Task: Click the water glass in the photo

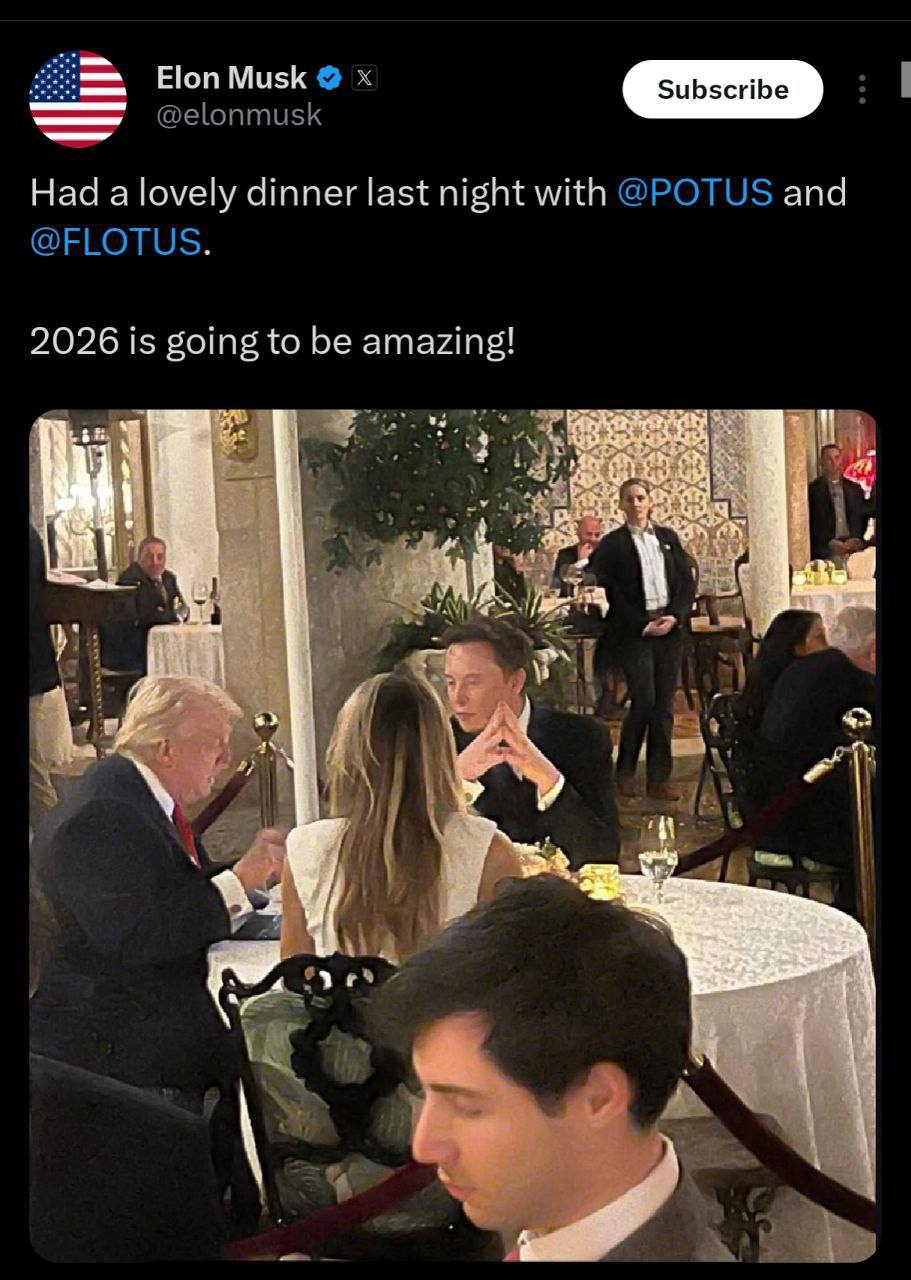Action: pyautogui.click(x=657, y=855)
